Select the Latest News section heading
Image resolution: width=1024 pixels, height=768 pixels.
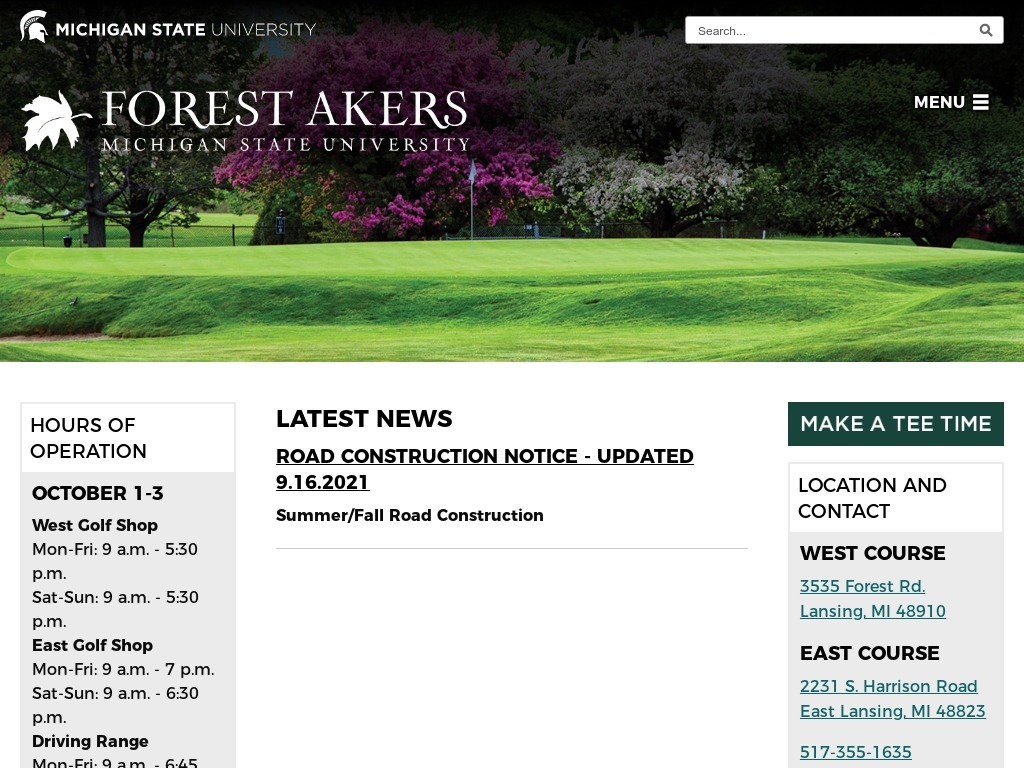pos(364,419)
